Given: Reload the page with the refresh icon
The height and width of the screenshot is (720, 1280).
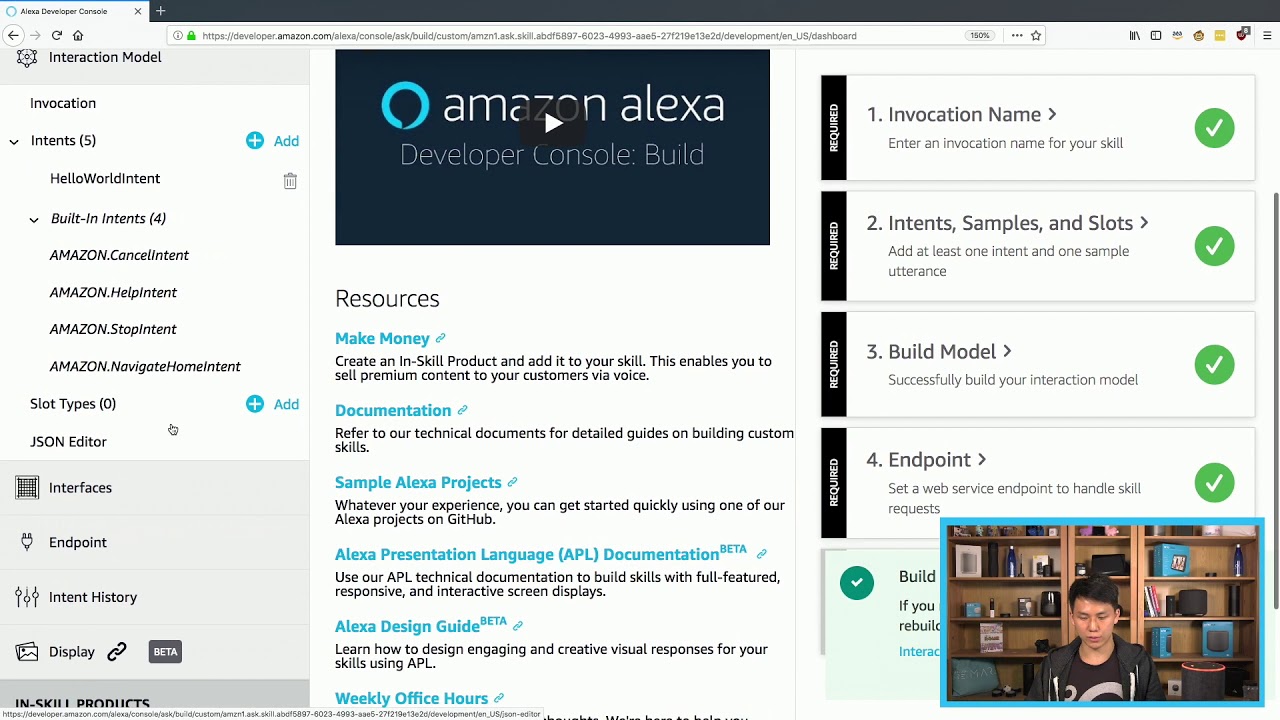Looking at the screenshot, I should click(x=56, y=35).
